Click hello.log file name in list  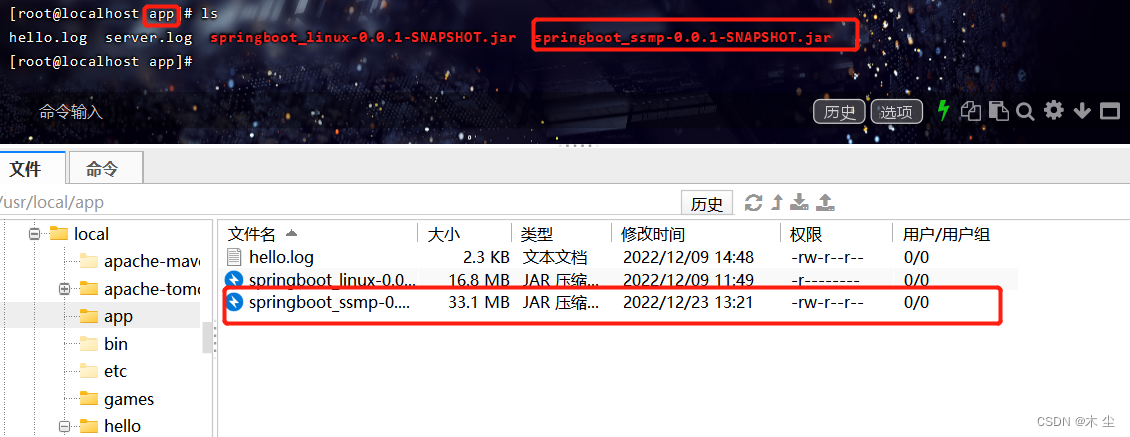pos(281,257)
